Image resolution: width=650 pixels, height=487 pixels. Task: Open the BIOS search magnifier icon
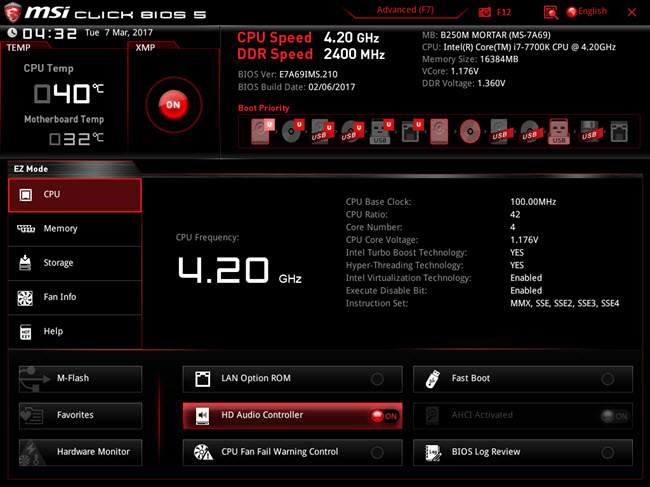[551, 12]
